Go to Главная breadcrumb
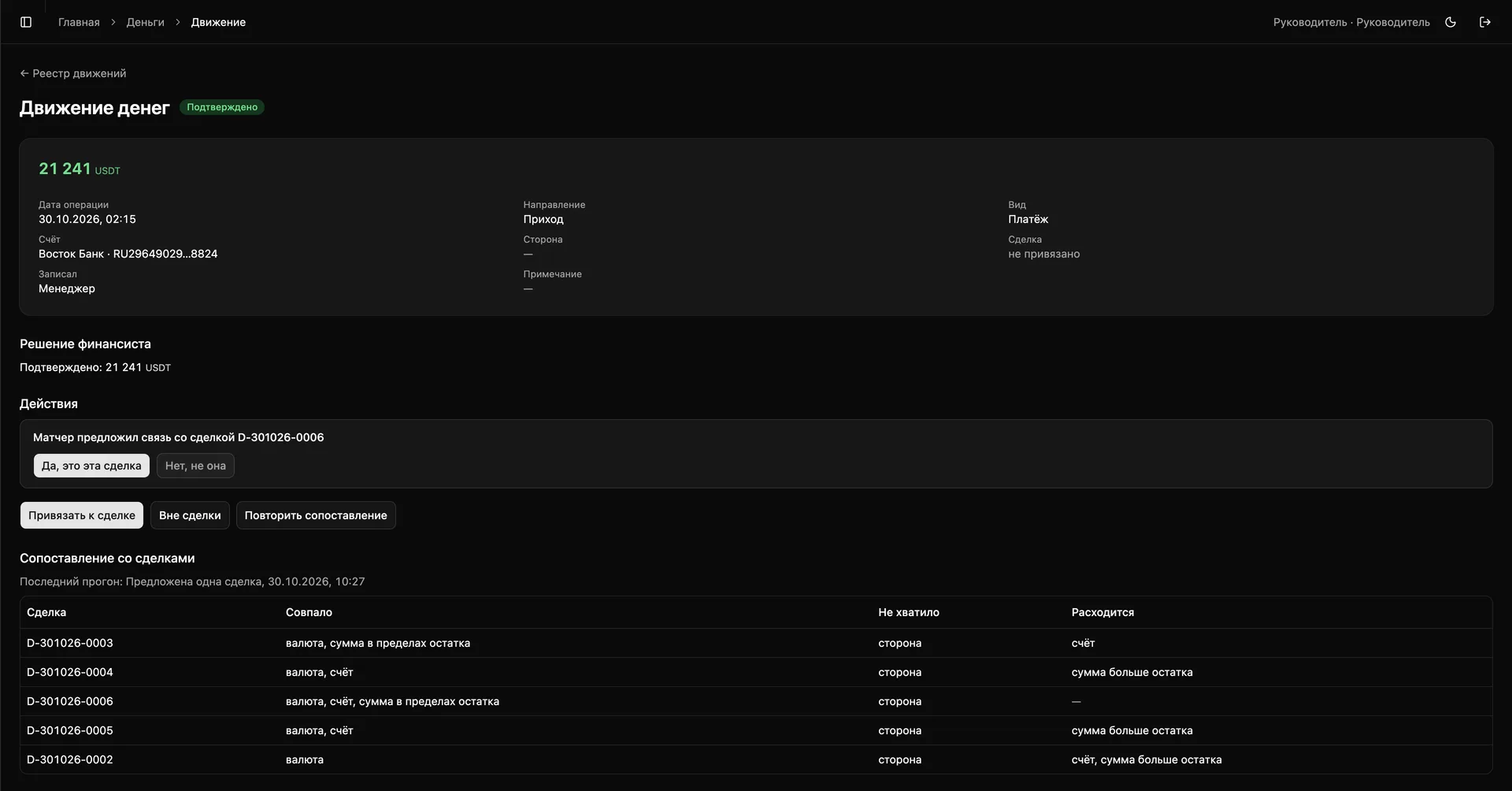 (79, 22)
